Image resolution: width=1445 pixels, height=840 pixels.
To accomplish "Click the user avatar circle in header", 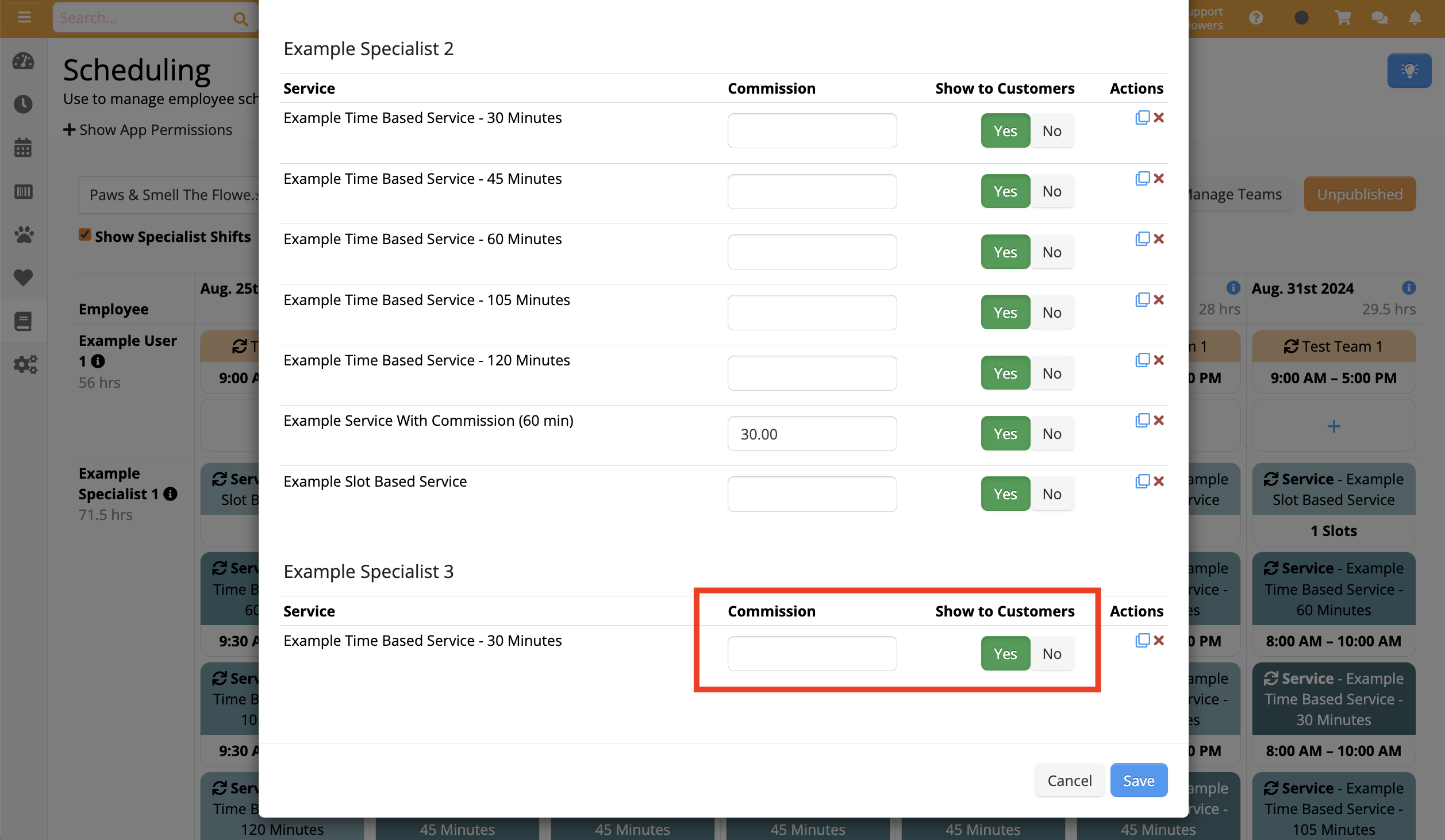I will click(x=1301, y=18).
